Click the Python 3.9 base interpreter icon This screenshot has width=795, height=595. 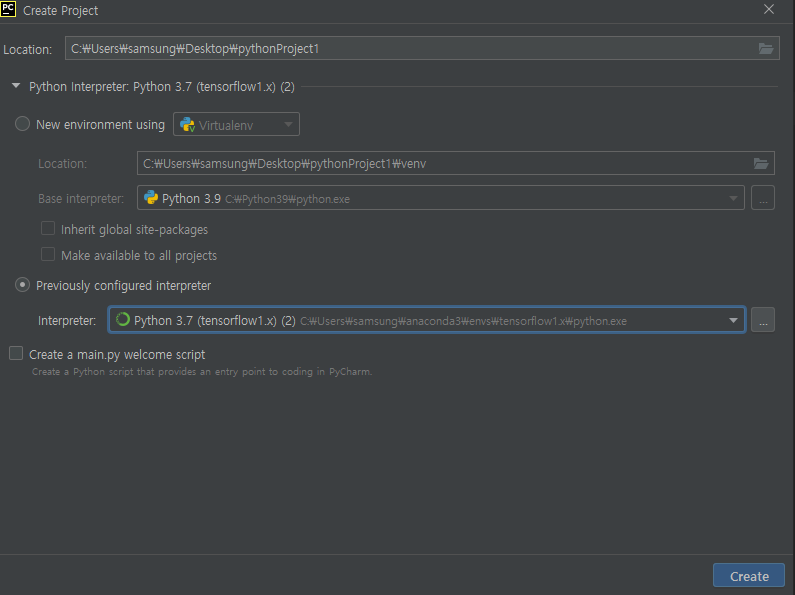[151, 198]
